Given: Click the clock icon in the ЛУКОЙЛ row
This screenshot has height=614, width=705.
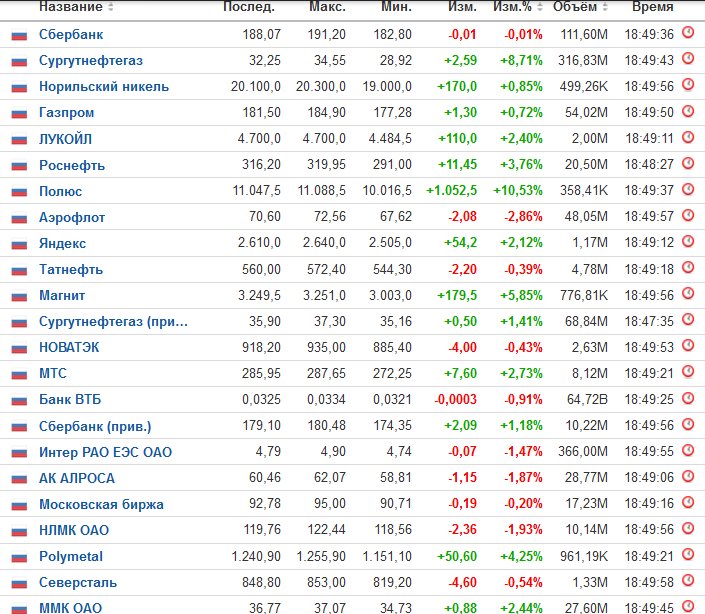Looking at the screenshot, I should click(688, 137).
